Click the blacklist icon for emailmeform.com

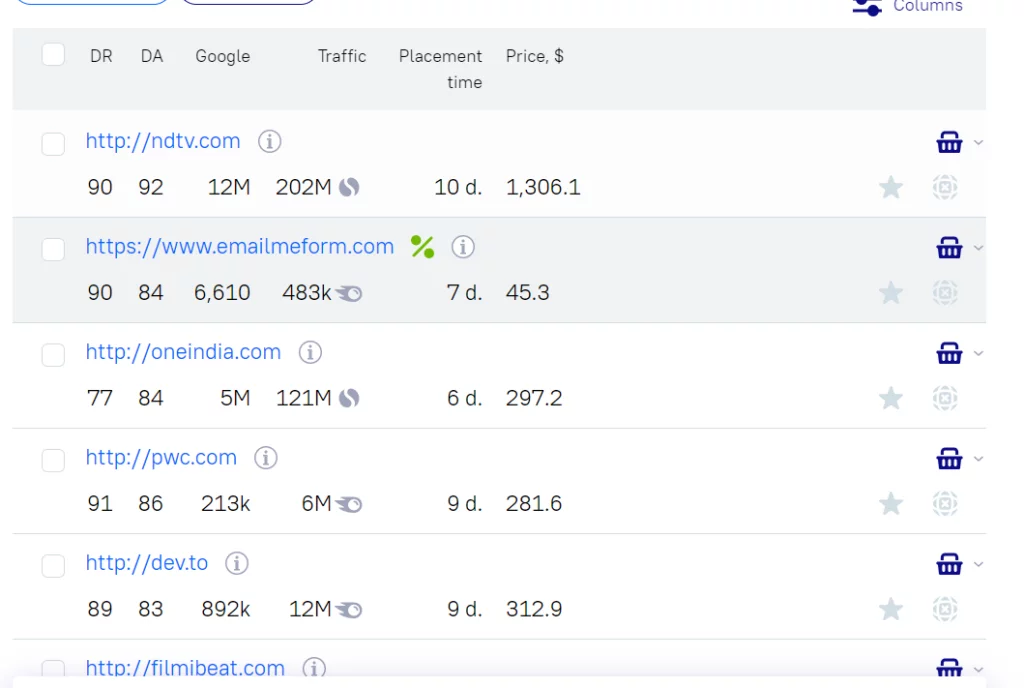point(945,293)
